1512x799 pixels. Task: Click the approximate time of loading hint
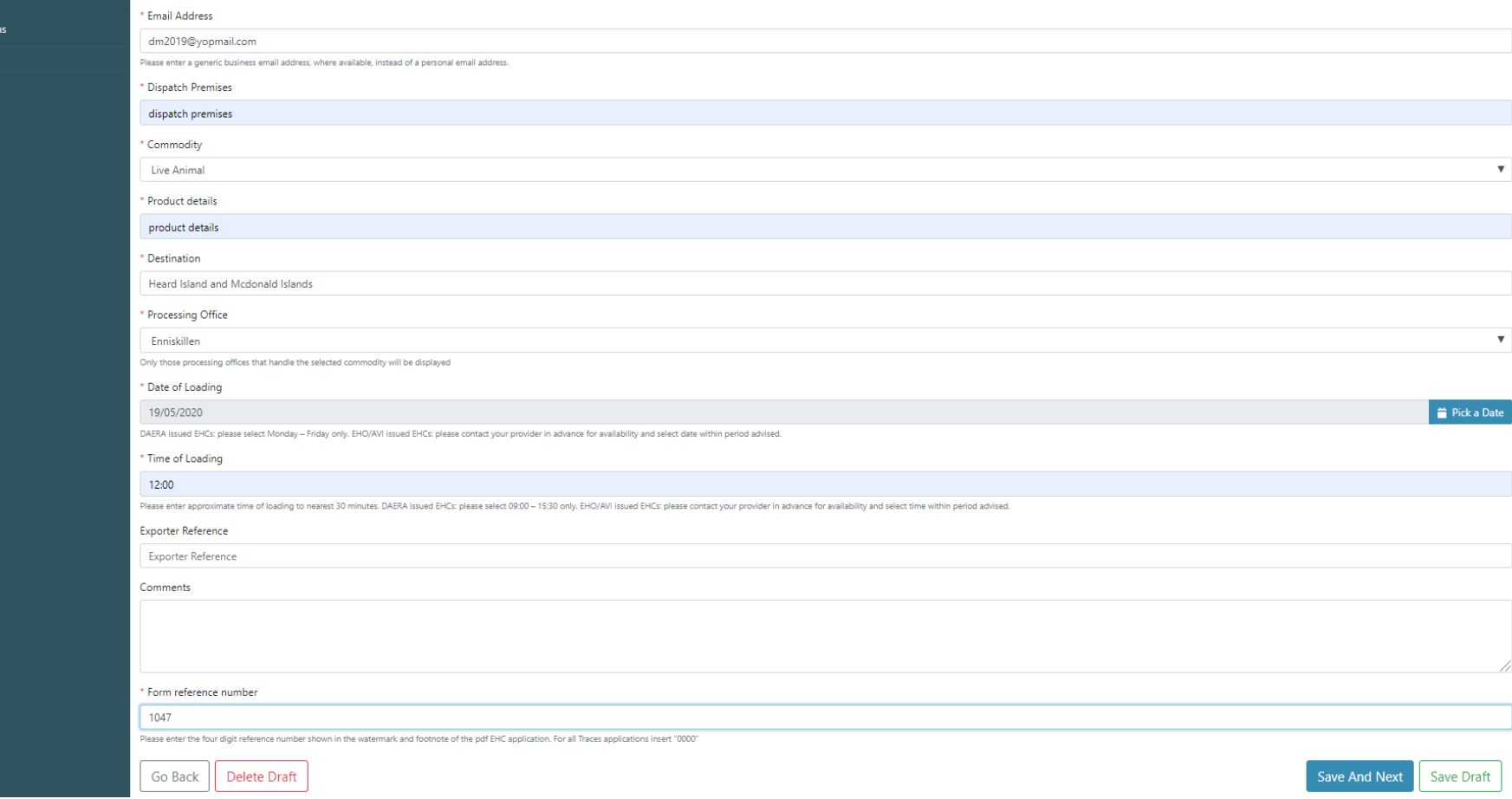574,506
